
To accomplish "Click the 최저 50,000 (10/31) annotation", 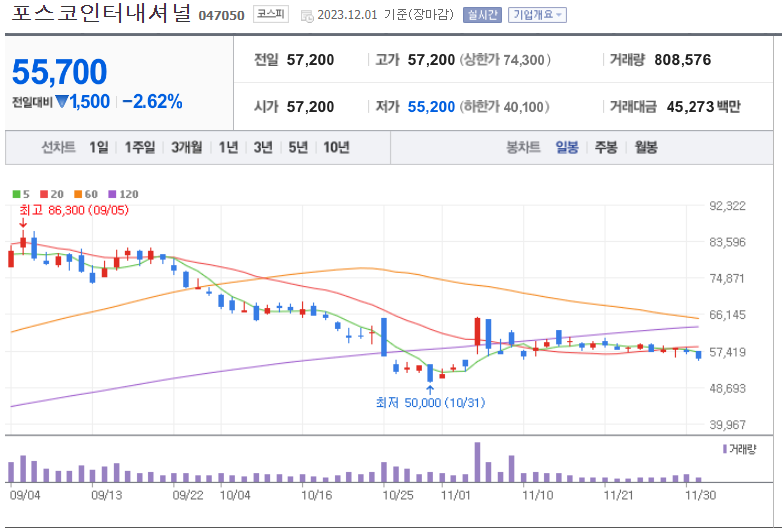I will coord(430,402).
